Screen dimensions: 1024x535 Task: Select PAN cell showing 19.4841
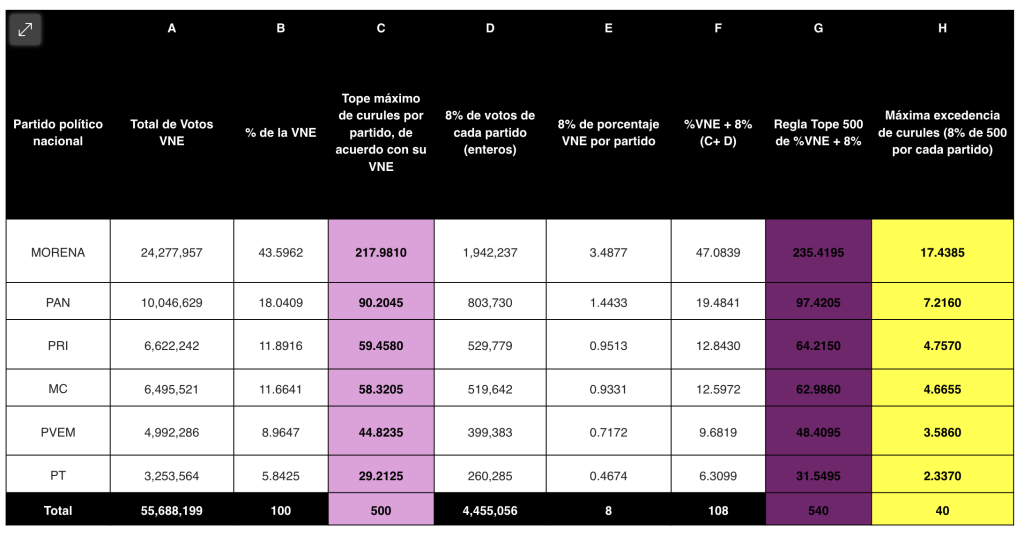click(x=718, y=302)
